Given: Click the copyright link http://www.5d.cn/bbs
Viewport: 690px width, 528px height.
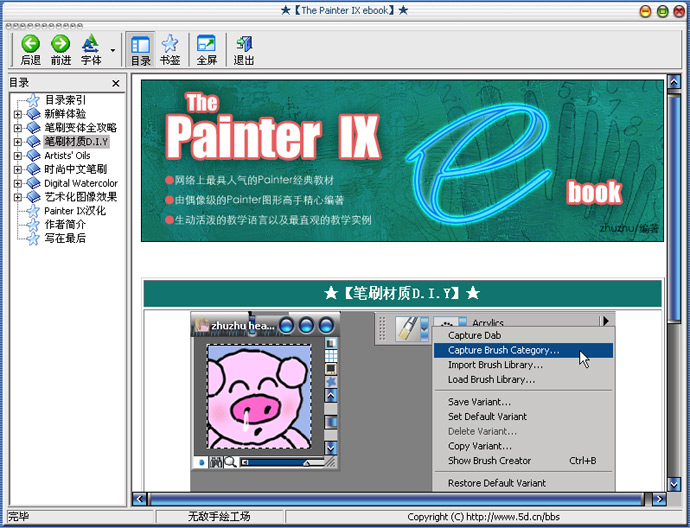Looking at the screenshot, I should pos(513,517).
